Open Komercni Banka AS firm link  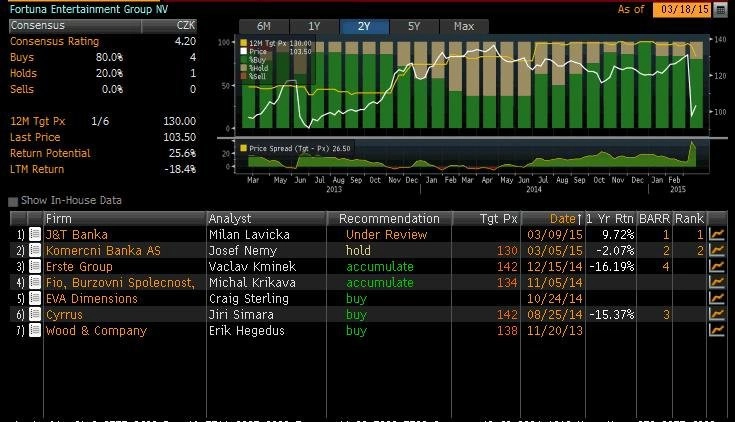coord(103,250)
